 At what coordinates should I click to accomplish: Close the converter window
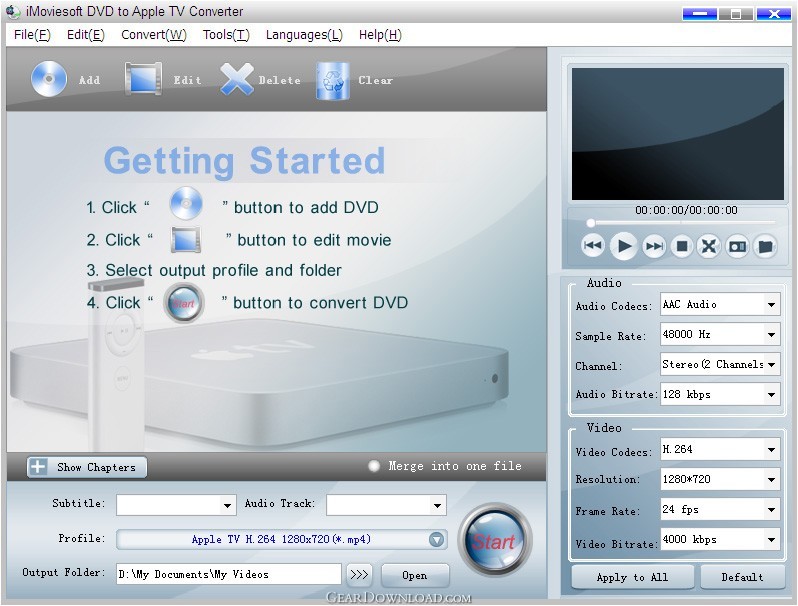[x=774, y=14]
